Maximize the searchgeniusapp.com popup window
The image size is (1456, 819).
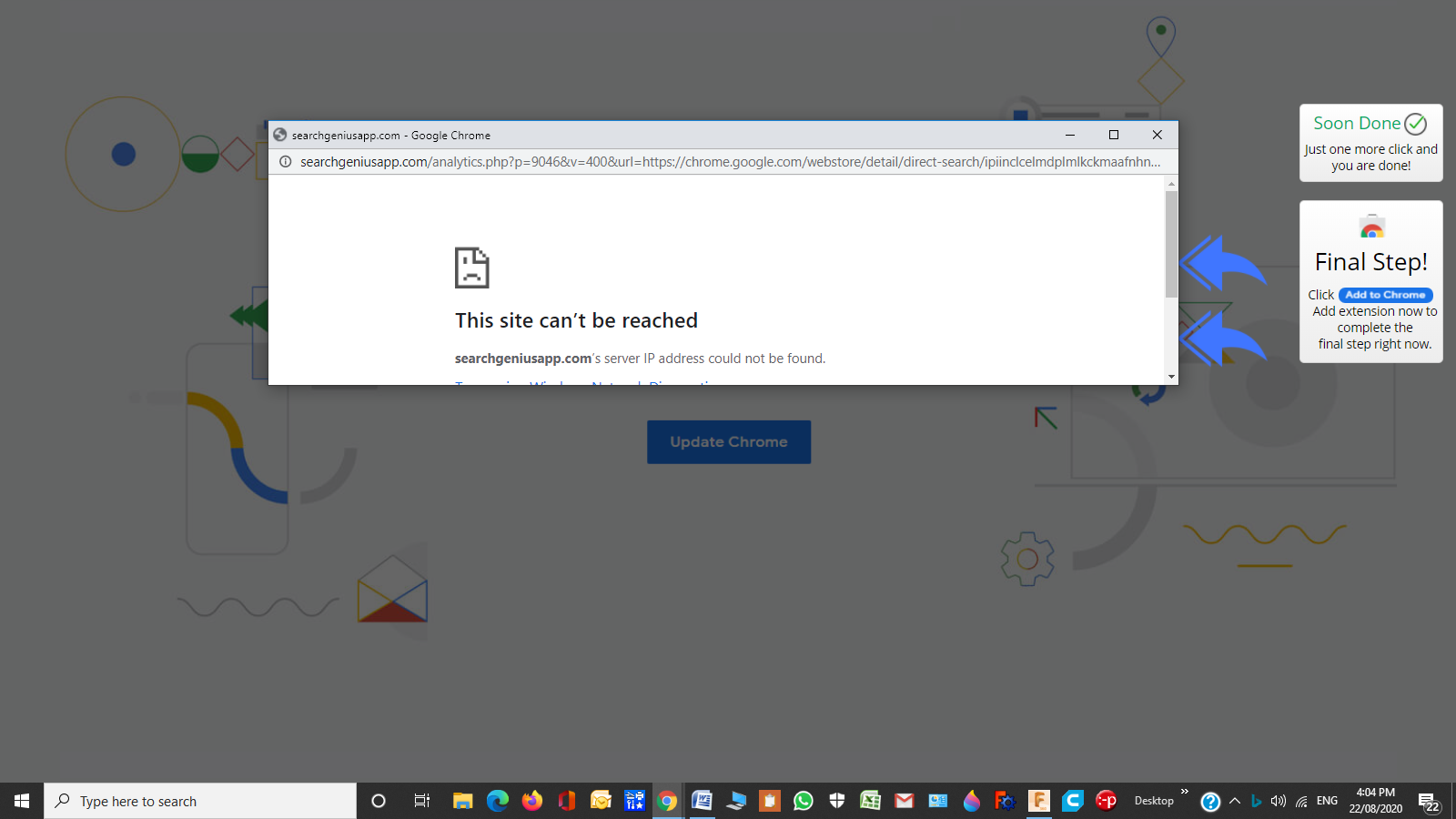pyautogui.click(x=1113, y=135)
